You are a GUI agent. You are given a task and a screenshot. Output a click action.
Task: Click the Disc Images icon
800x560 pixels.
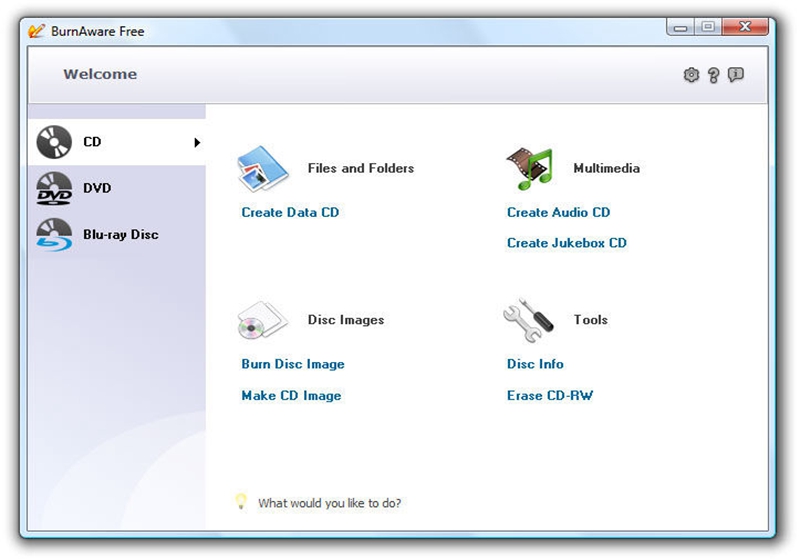tap(262, 320)
